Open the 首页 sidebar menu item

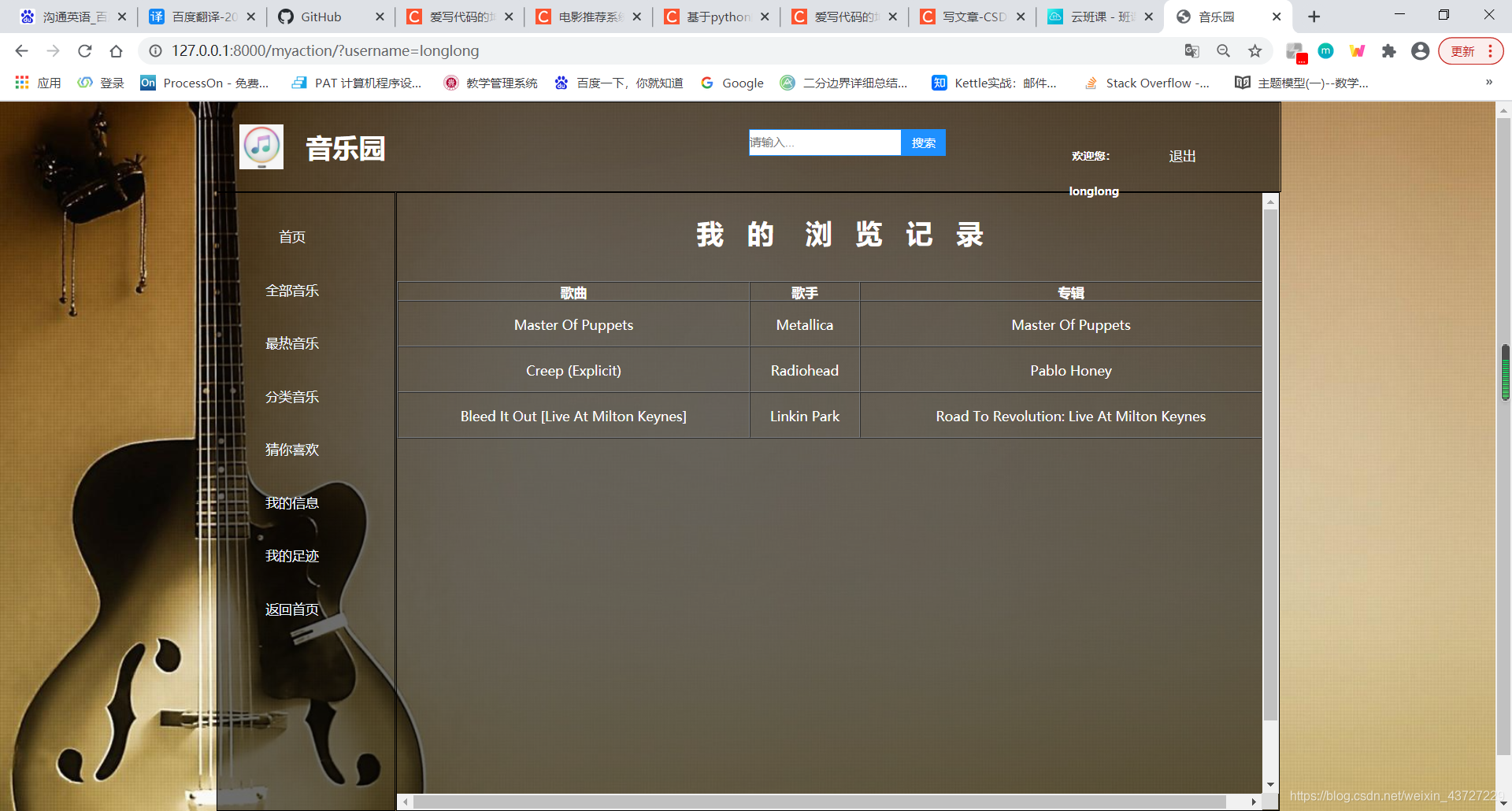(292, 237)
